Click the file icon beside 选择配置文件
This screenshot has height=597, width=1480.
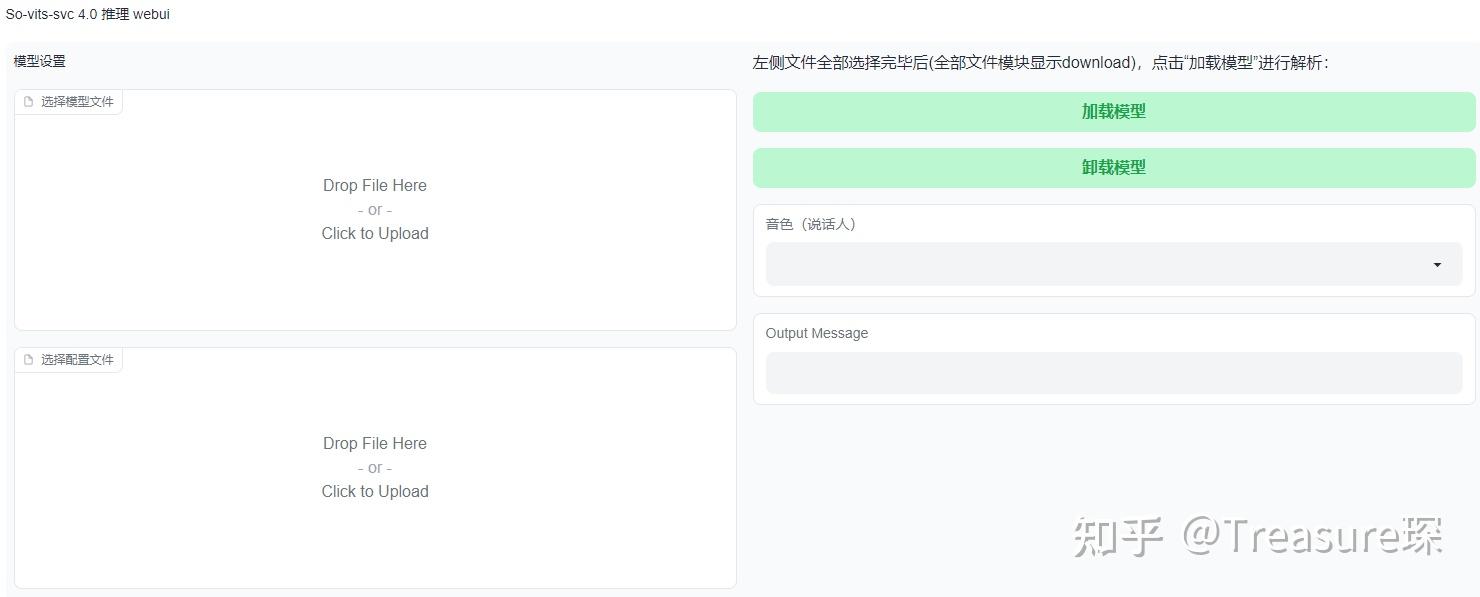27,359
